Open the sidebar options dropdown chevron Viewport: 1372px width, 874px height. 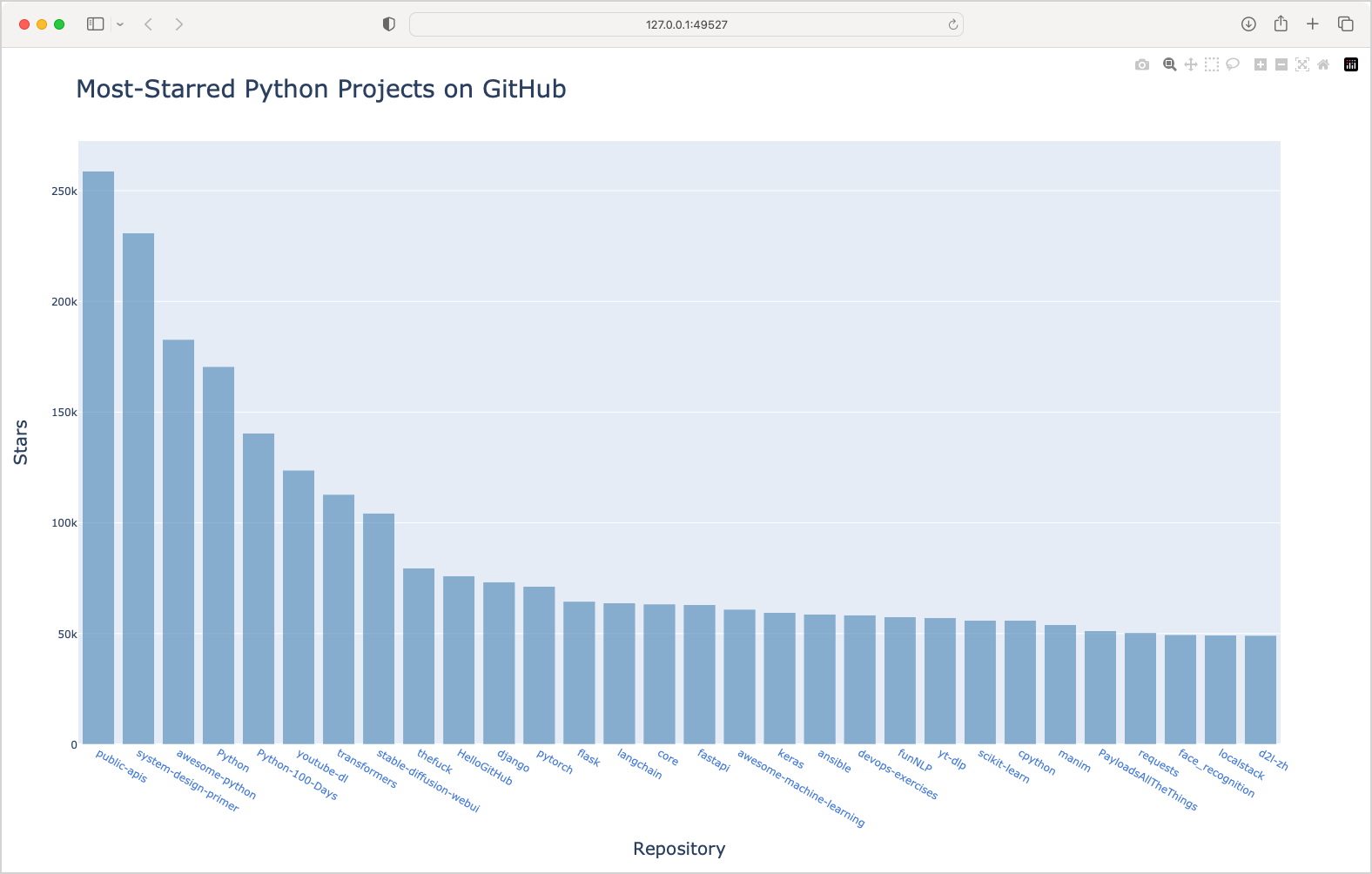coord(120,24)
